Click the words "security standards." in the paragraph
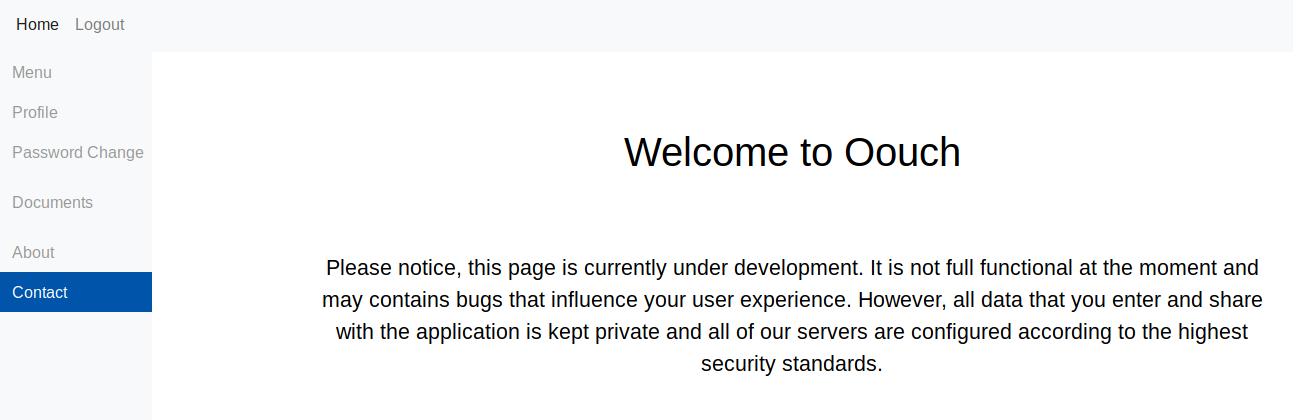 tap(792, 364)
